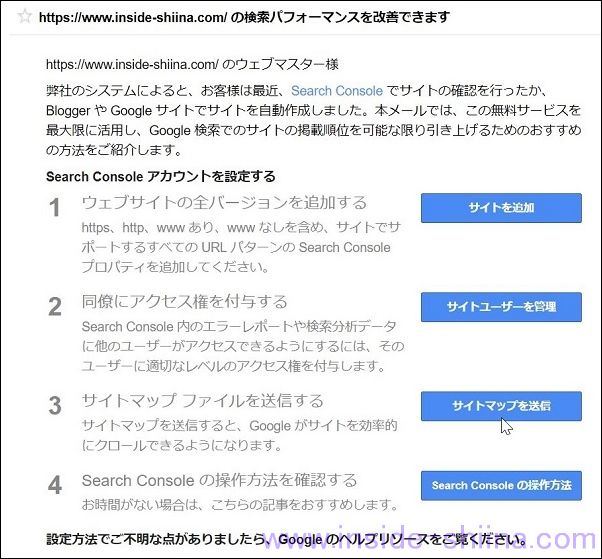Click the email subject line text
Image resolution: width=602 pixels, height=559 pixels.
coord(244,17)
